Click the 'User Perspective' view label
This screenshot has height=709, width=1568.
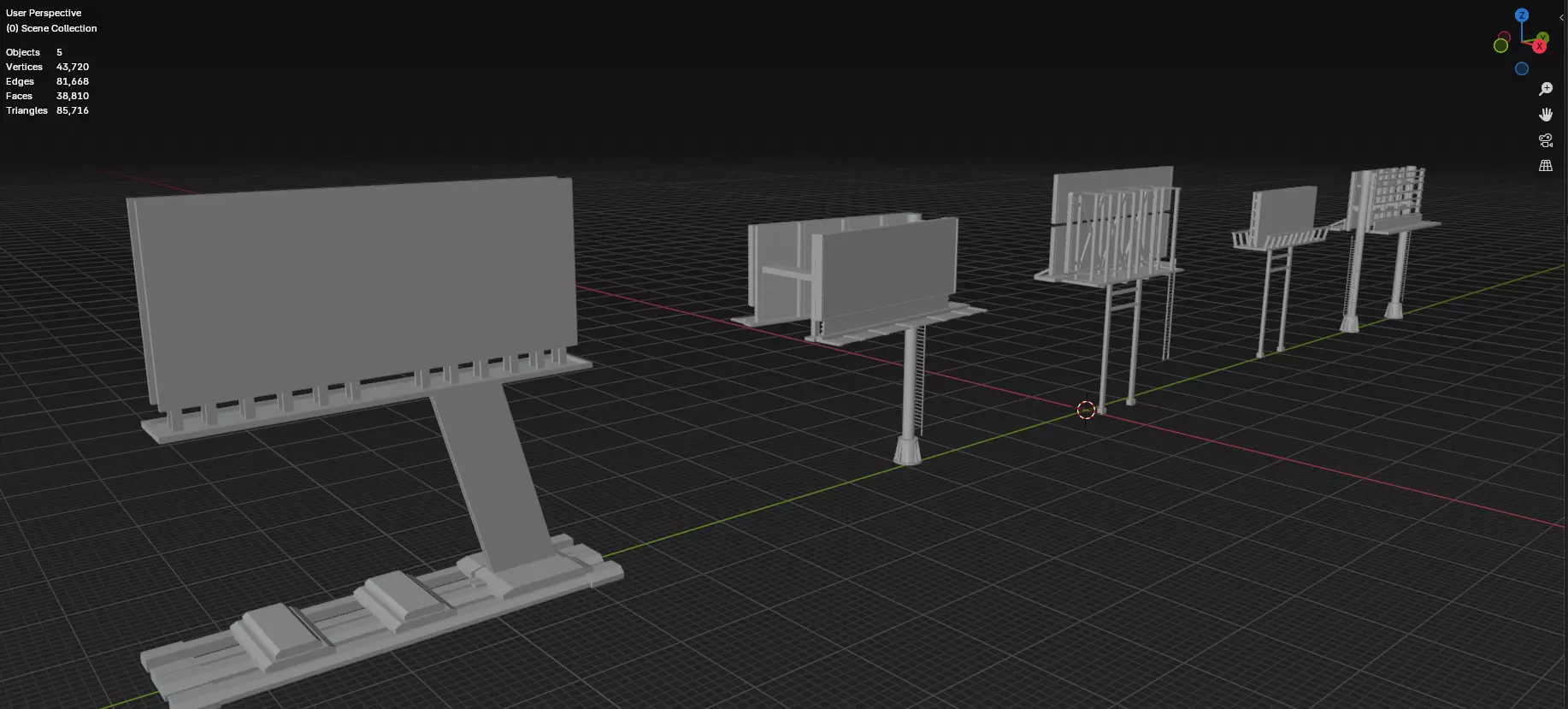click(x=44, y=13)
